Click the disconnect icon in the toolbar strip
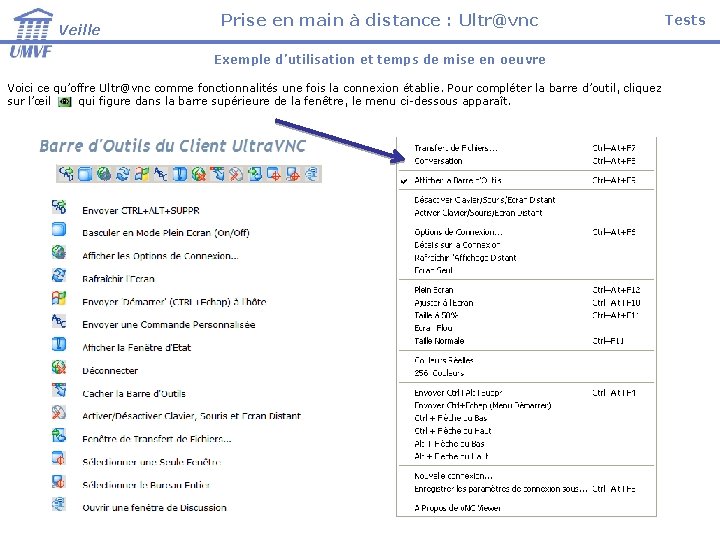 [198, 174]
